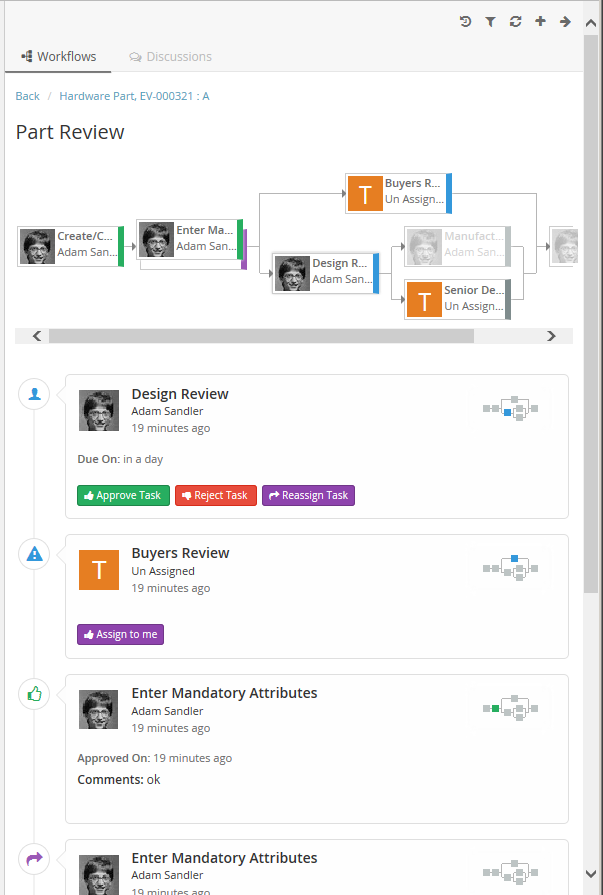Image resolution: width=603 pixels, height=895 pixels.
Task: Click the user timeline icon for Design Review
Action: (x=34, y=394)
